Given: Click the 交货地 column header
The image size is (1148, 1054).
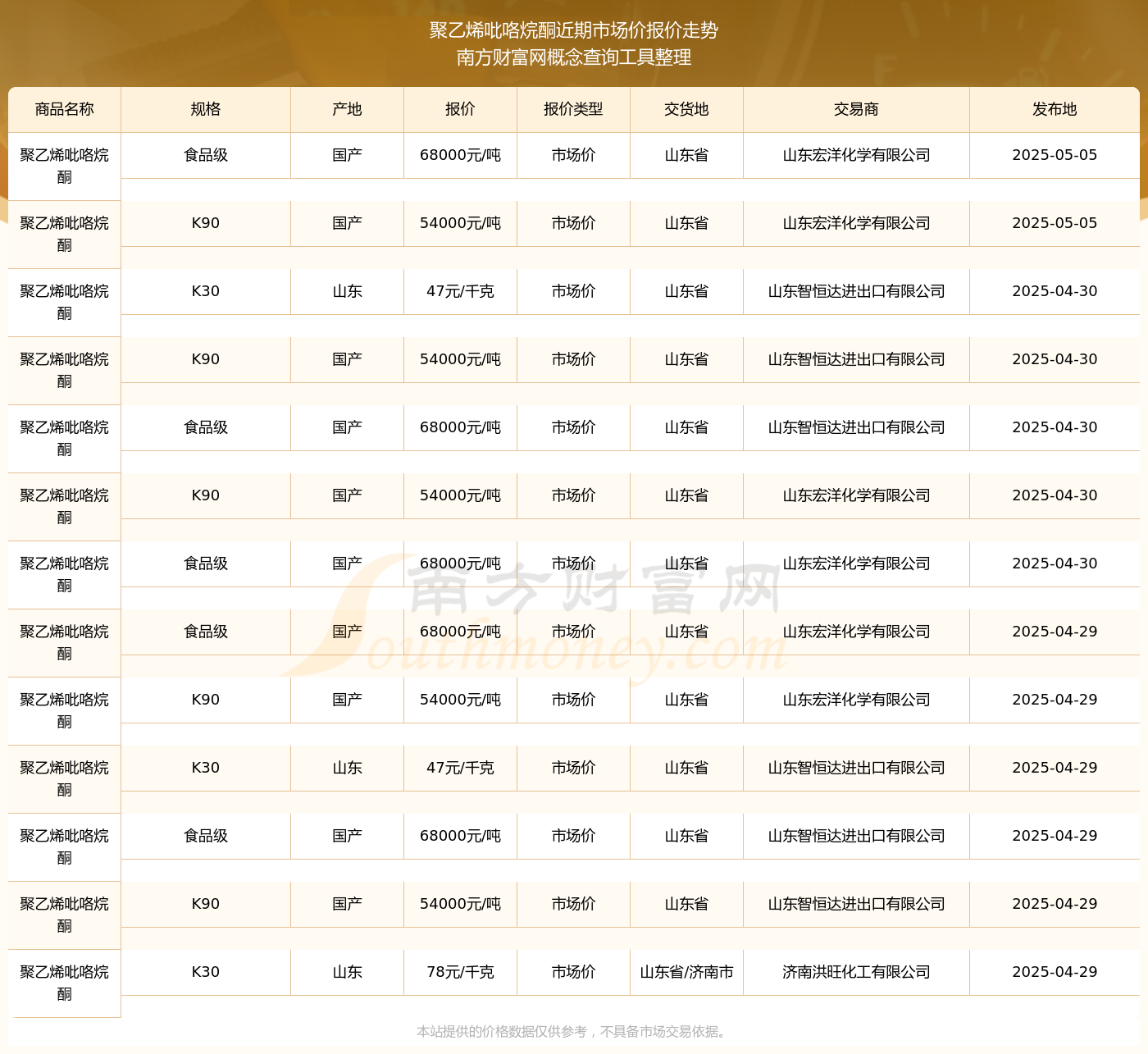Looking at the screenshot, I should click(x=686, y=110).
